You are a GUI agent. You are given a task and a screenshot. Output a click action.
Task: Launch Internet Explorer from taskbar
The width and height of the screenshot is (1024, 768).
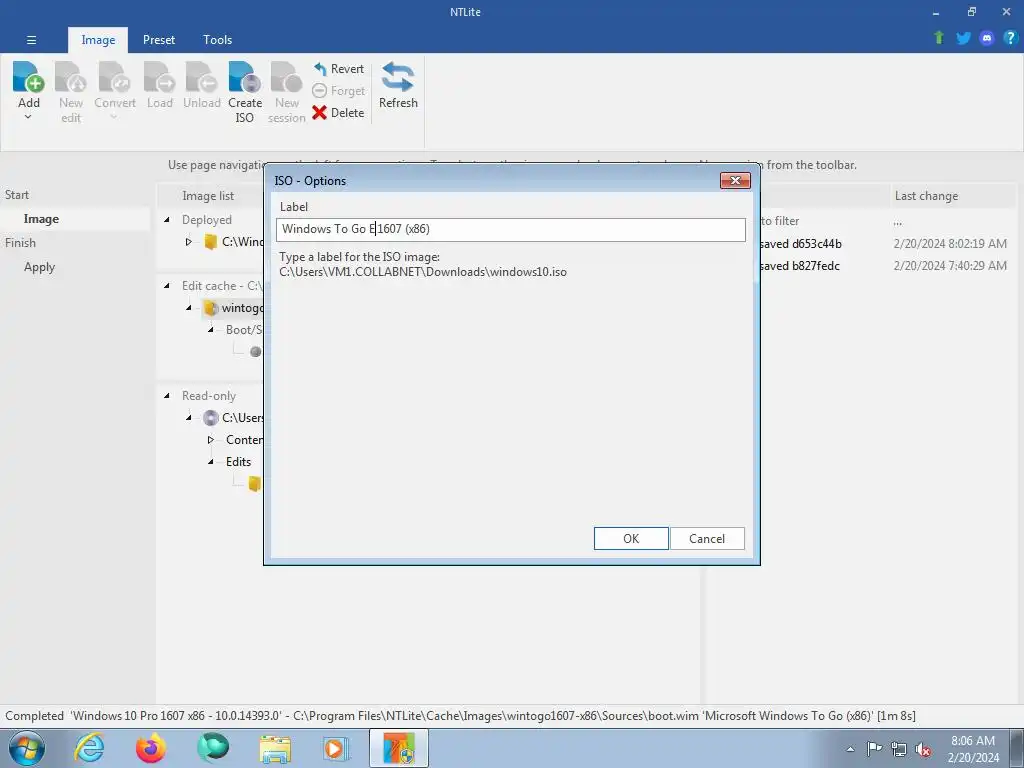pyautogui.click(x=88, y=748)
